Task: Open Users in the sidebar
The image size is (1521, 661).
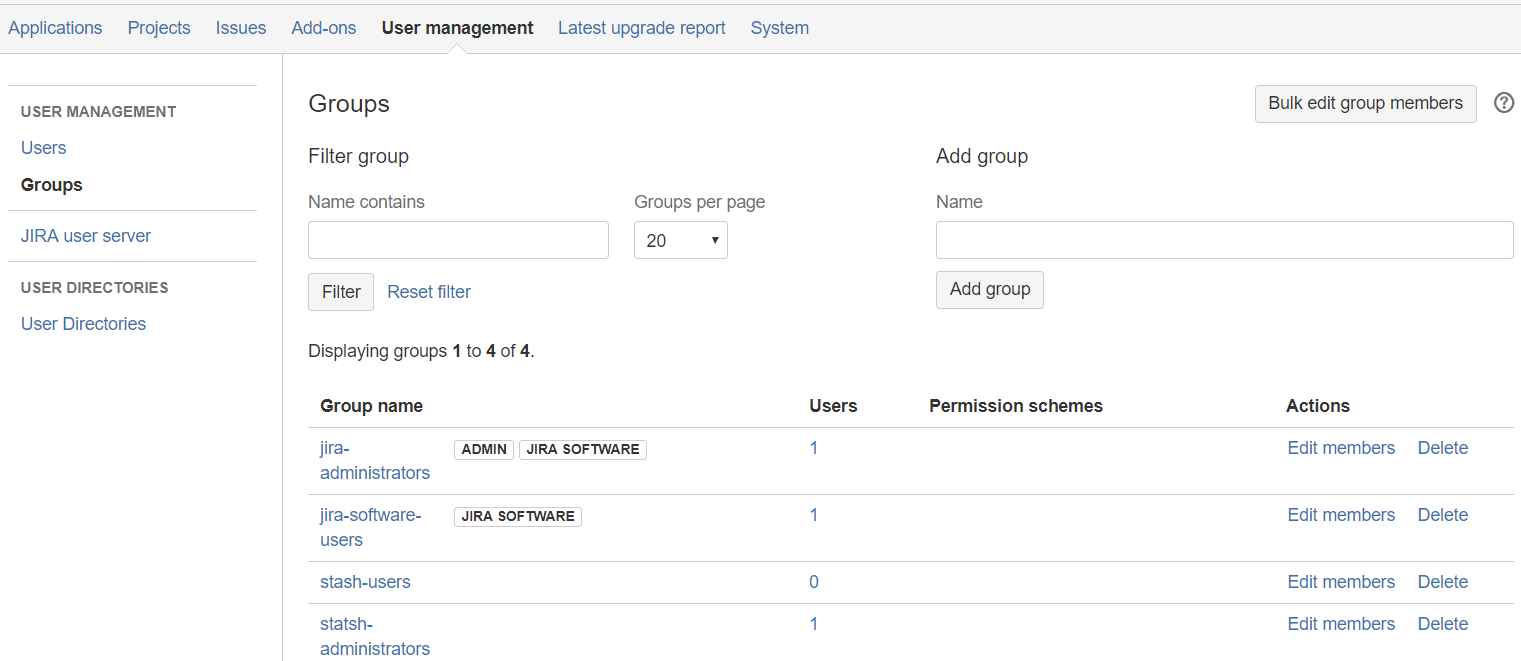Action: [x=44, y=148]
